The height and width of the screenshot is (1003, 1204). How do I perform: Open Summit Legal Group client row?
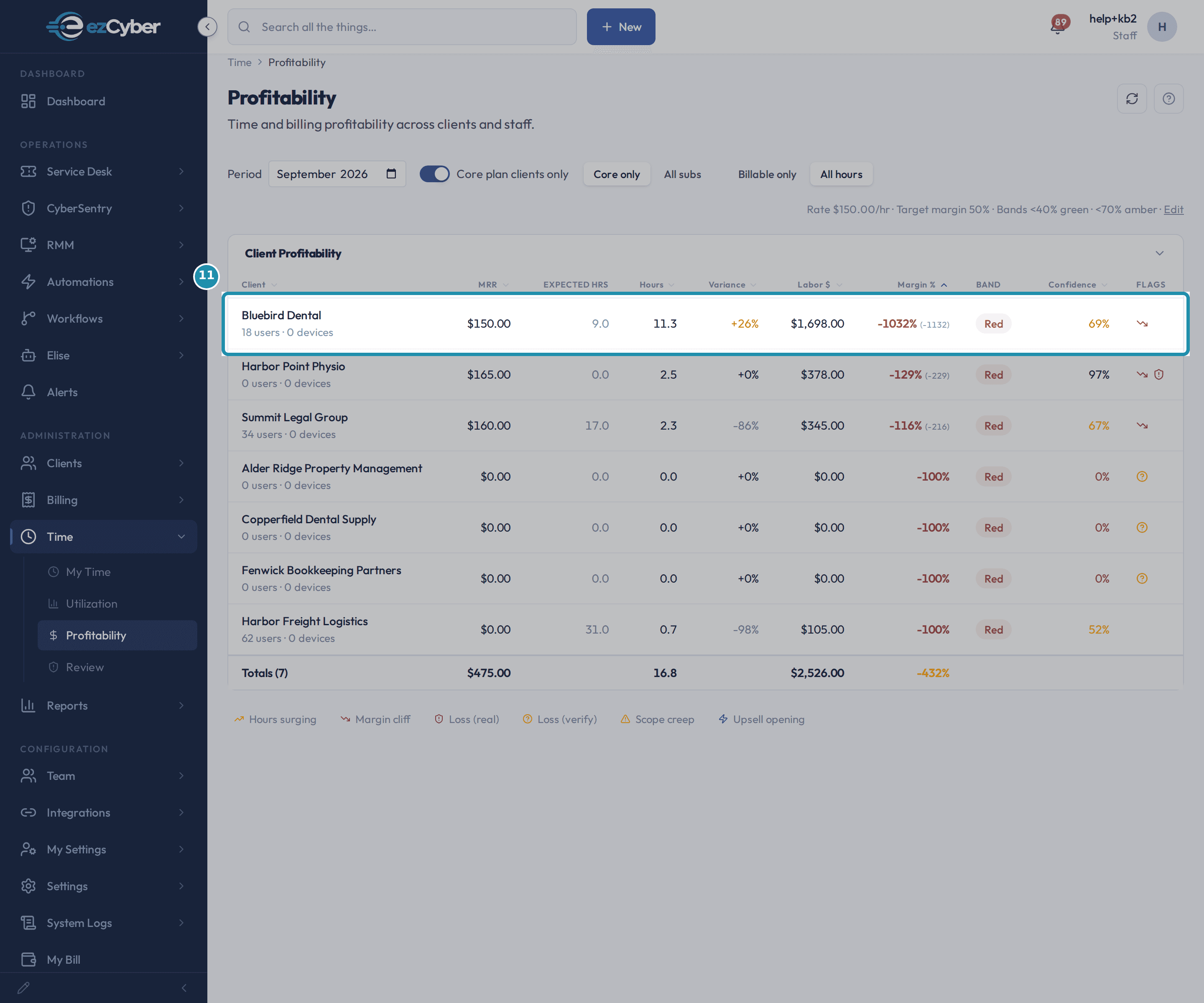pyautogui.click(x=705, y=426)
